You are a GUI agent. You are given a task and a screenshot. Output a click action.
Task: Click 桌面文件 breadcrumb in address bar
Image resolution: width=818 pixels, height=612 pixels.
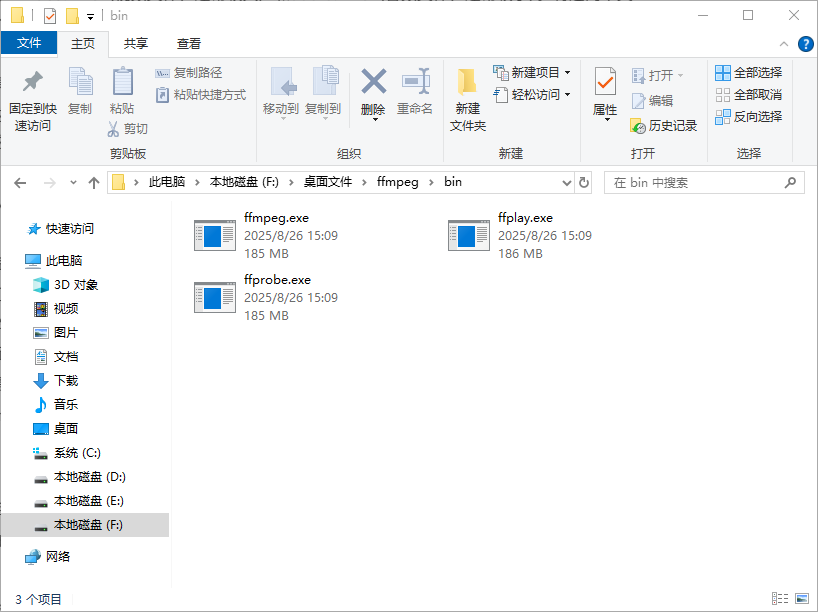[328, 182]
